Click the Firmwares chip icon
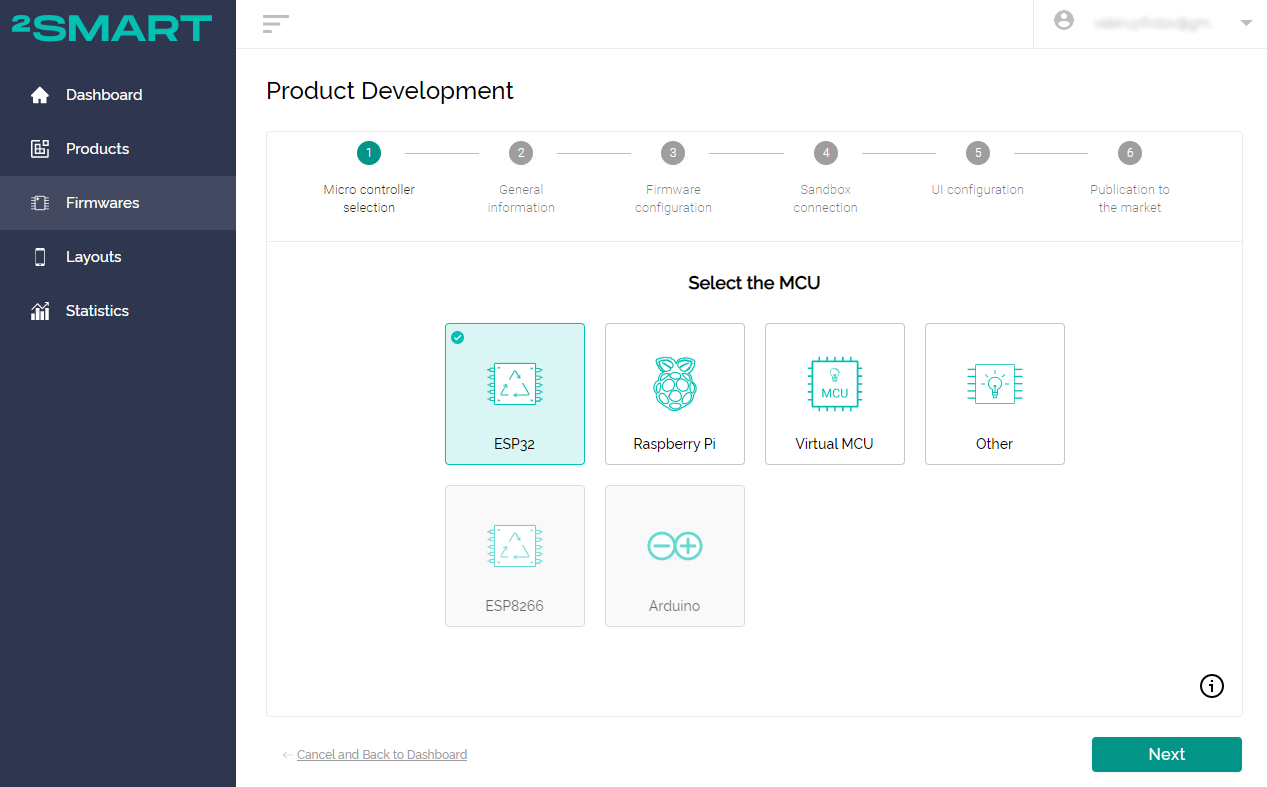The width and height of the screenshot is (1267, 787). point(40,203)
